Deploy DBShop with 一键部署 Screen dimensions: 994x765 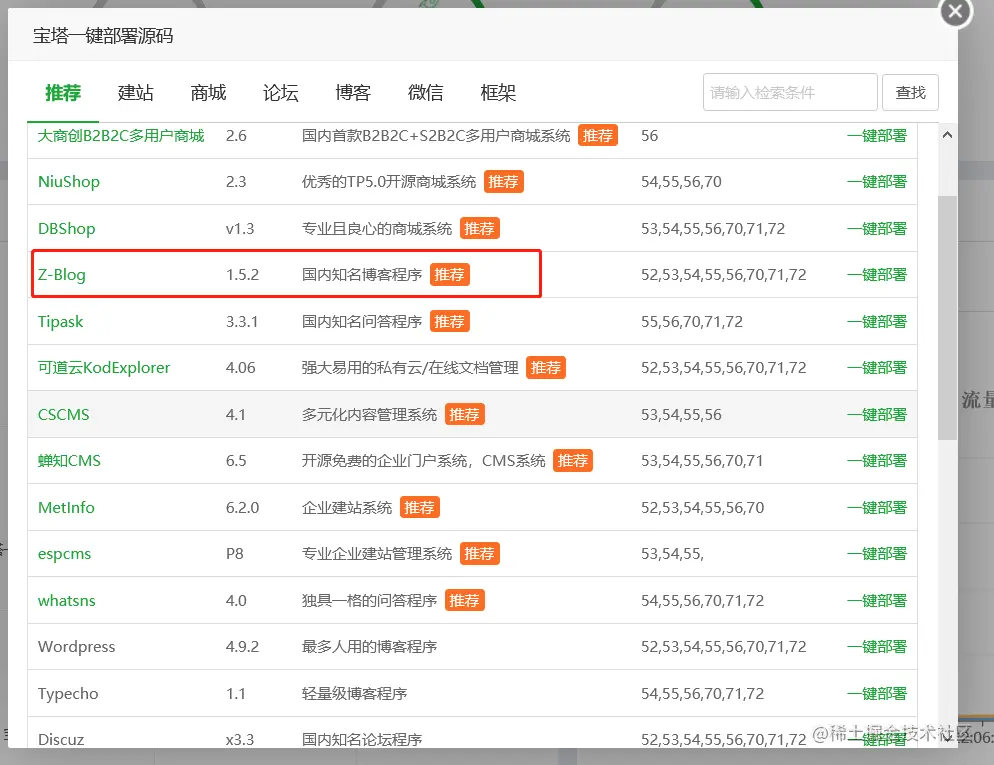tap(877, 228)
